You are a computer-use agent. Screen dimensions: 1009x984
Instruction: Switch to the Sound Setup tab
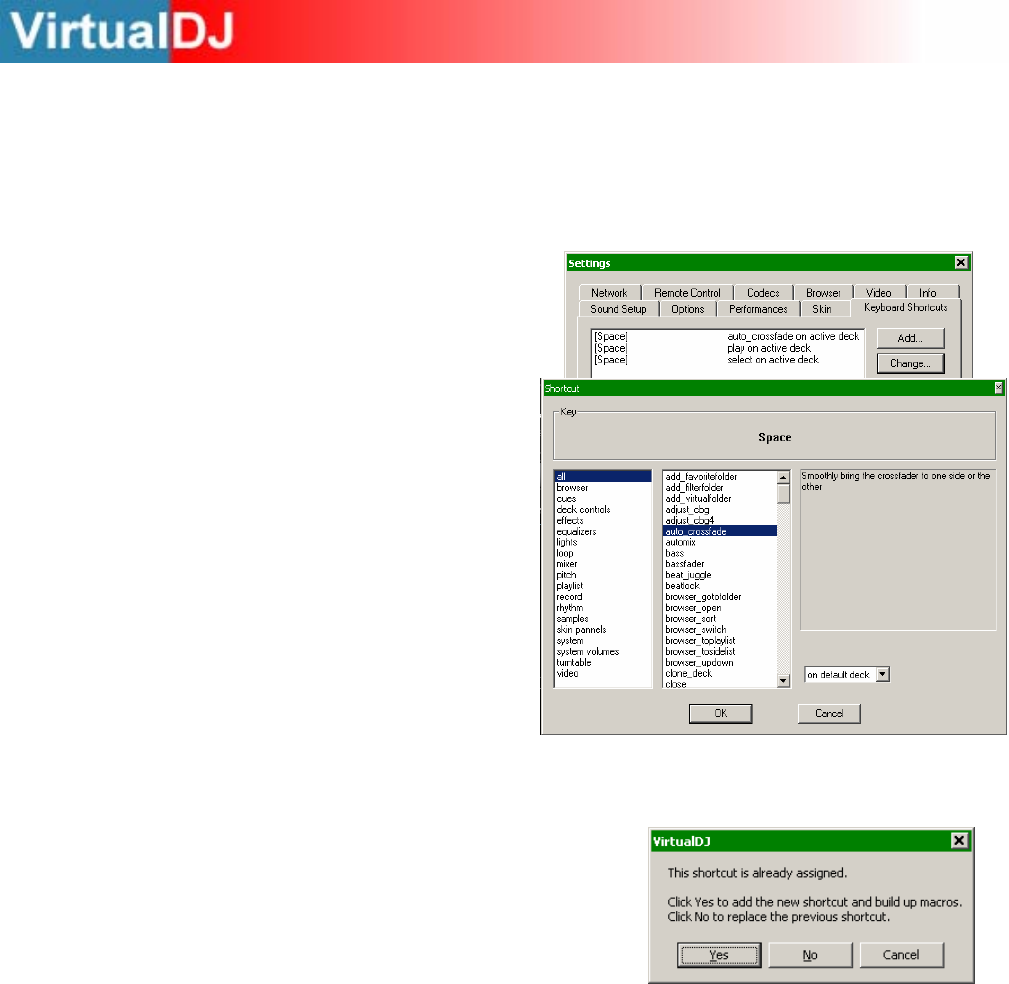pos(618,309)
